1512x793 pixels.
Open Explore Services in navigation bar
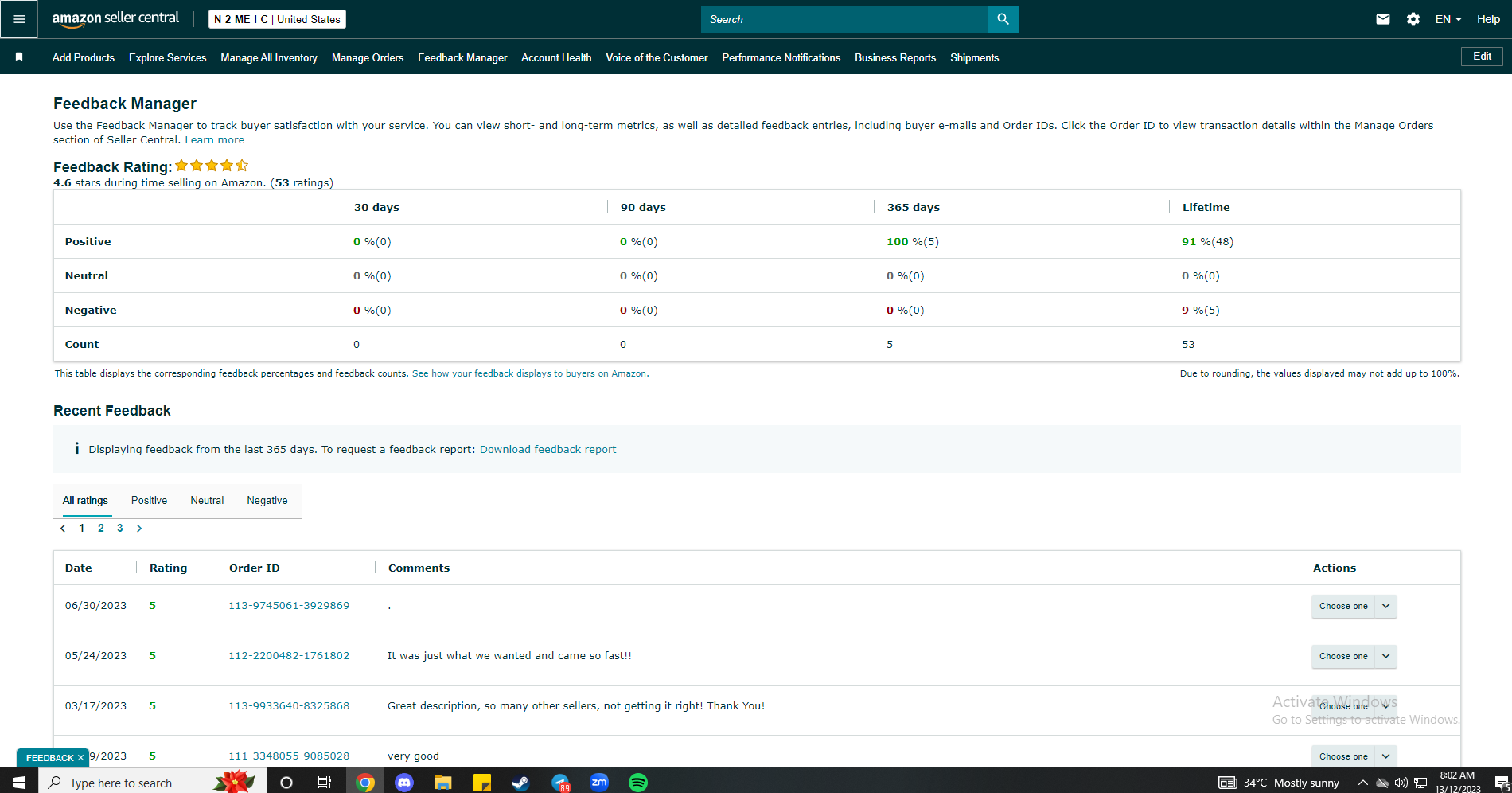[x=168, y=57]
